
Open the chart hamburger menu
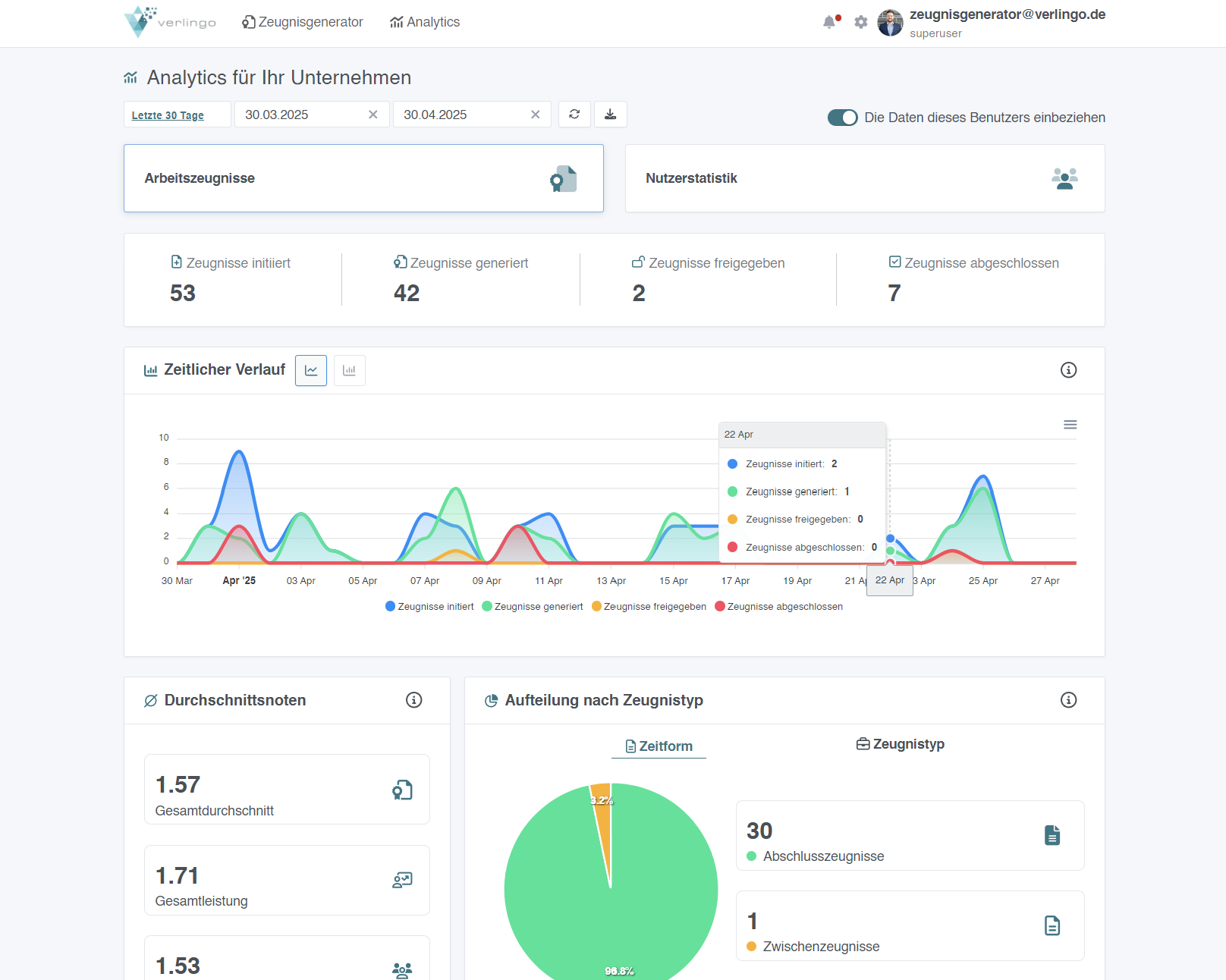pos(1070,425)
